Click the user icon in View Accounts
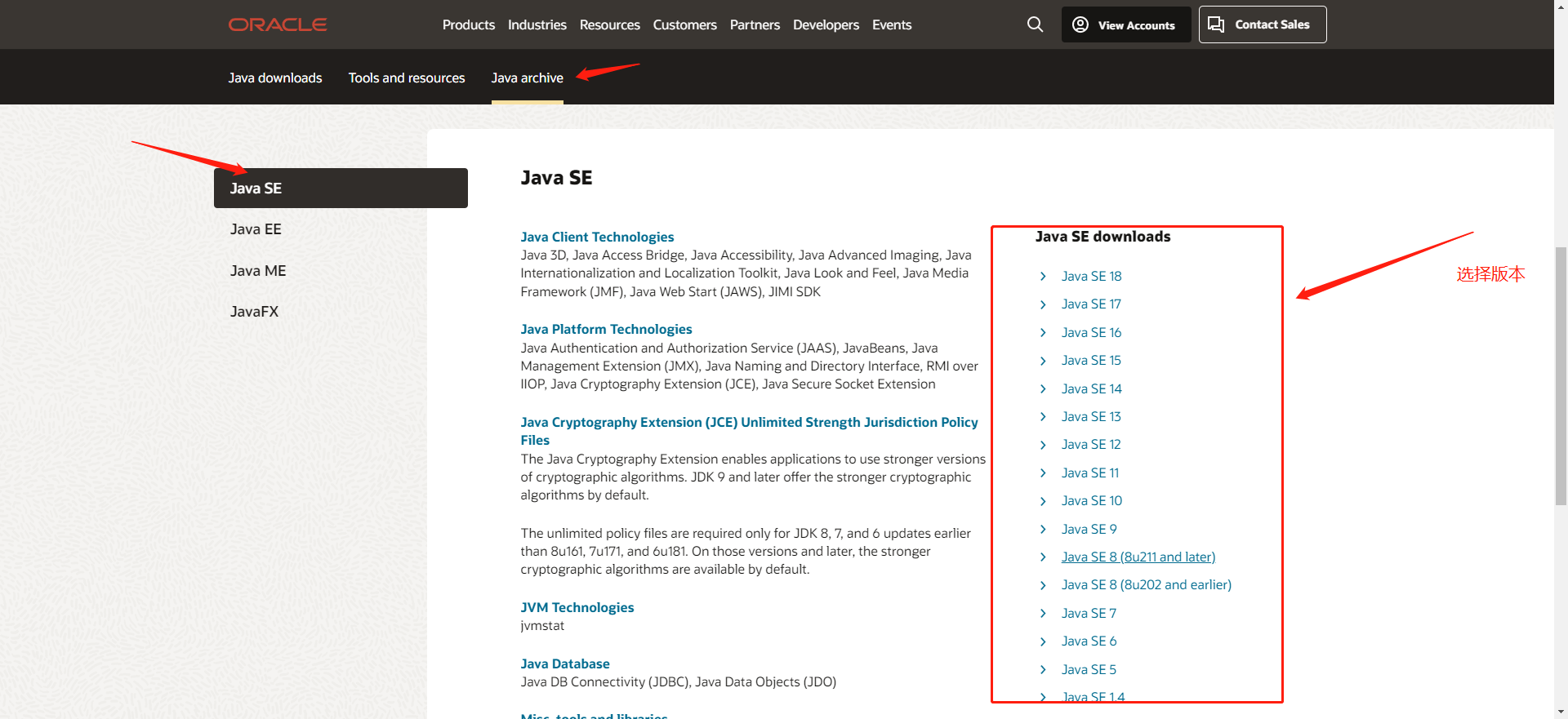This screenshot has width=1568, height=719. (1080, 24)
